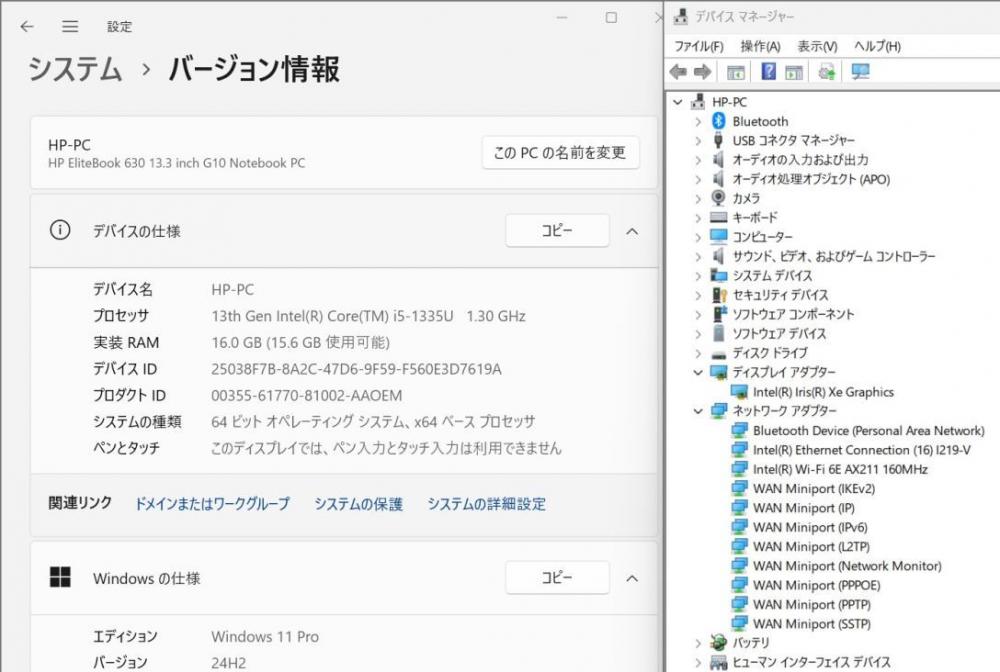
Task: Select the keyboard (キーボード) device icon
Action: (719, 217)
